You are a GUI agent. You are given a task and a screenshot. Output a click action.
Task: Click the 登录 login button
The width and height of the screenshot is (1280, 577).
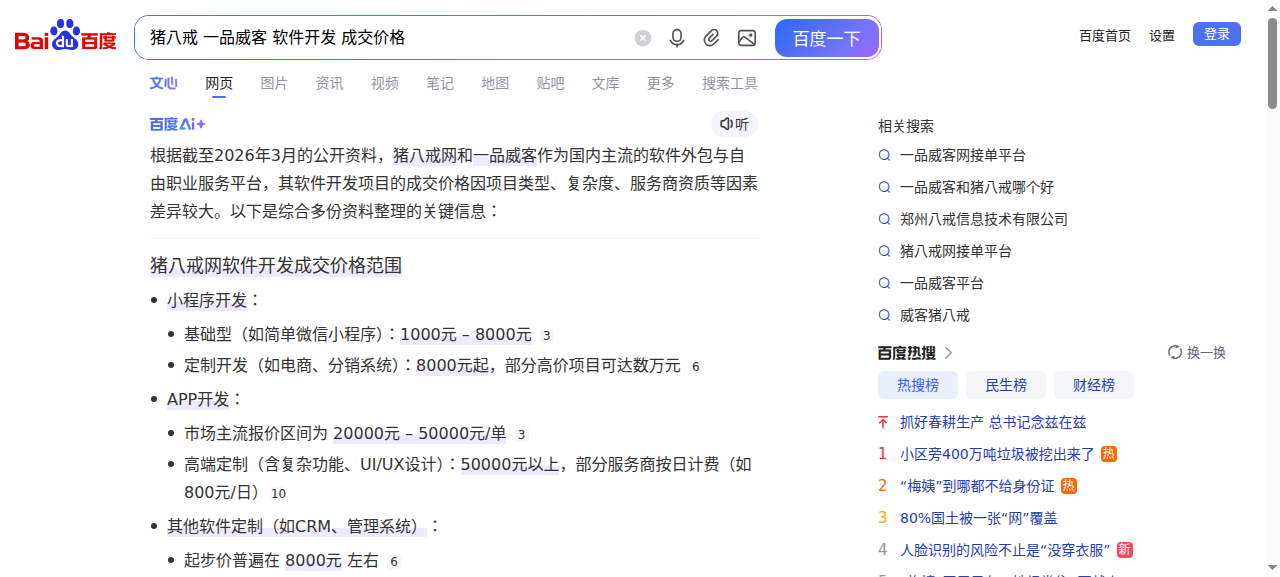1217,34
